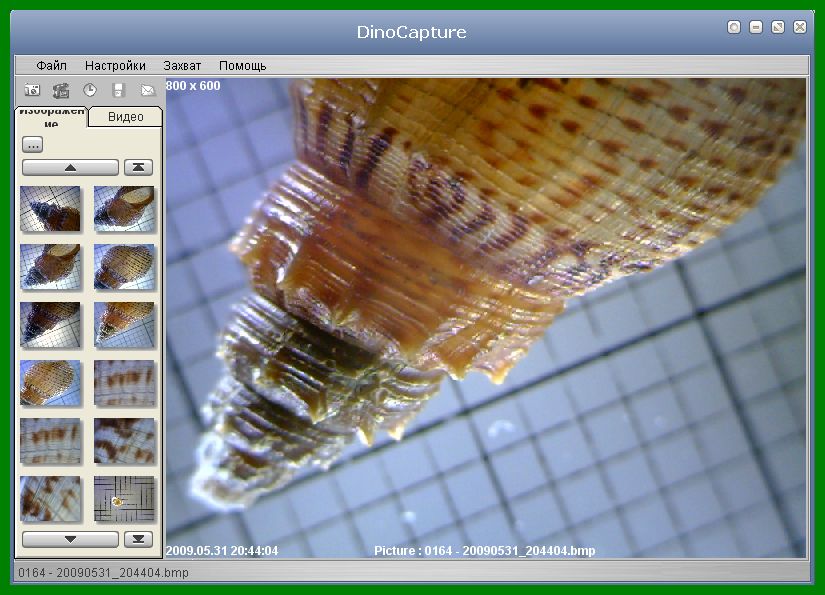
Task: Click the thumbnail list down arrow button
Action: point(71,539)
